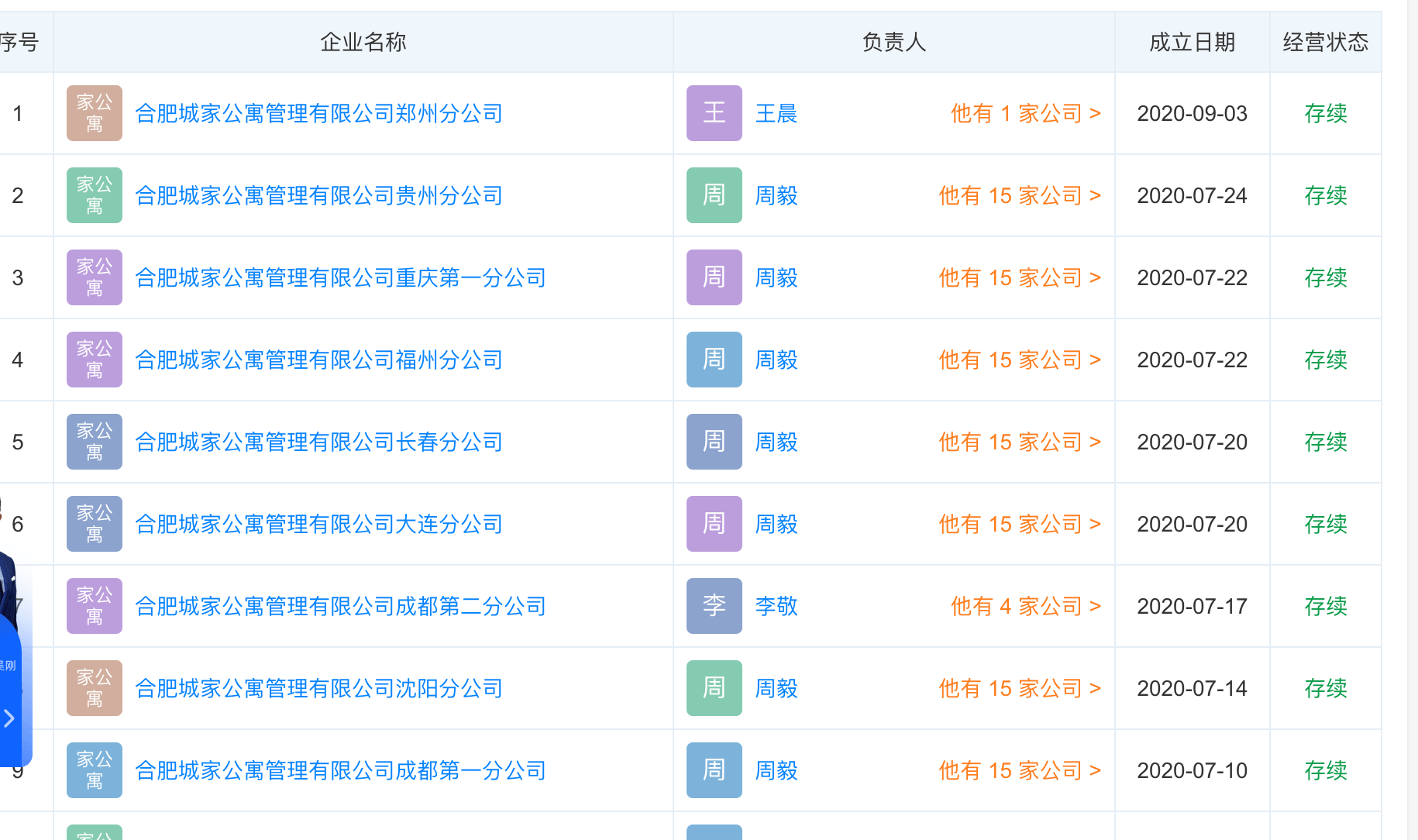The image size is (1418, 840).
Task: Click the date 2020-07-17
Action: [1193, 607]
